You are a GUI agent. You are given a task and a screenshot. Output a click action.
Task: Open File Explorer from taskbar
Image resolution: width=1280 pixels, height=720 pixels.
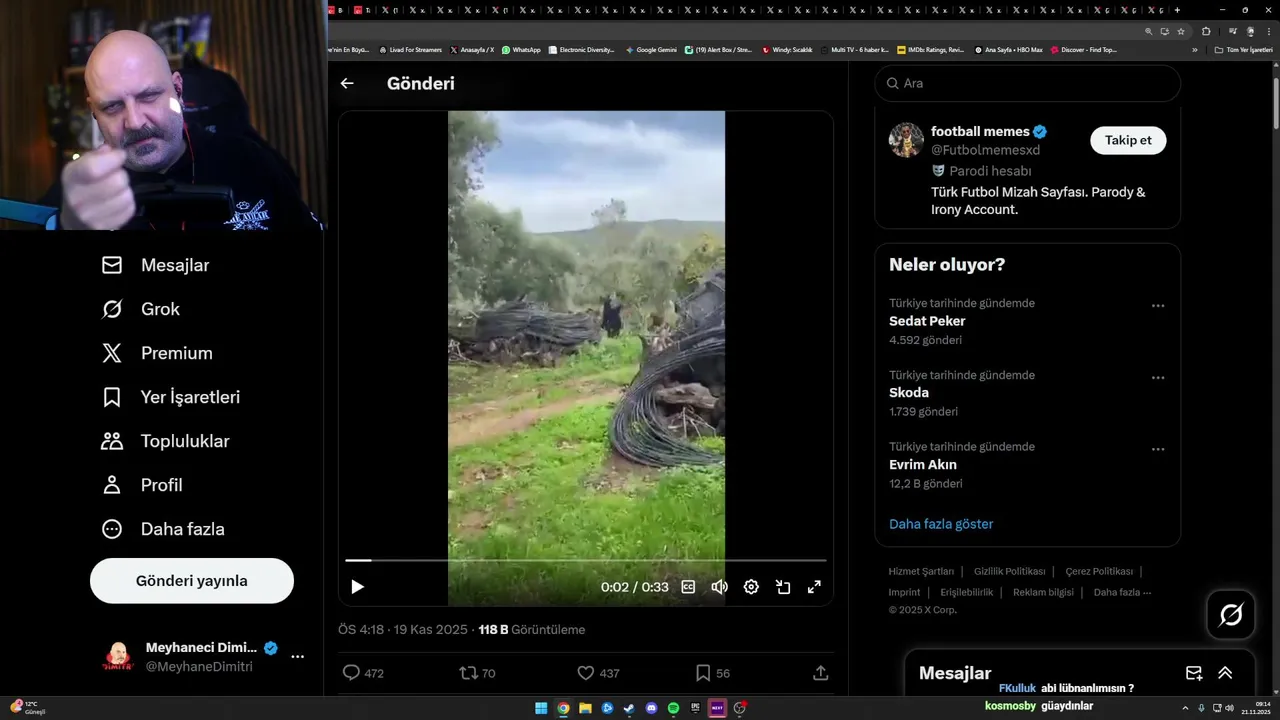click(x=585, y=708)
